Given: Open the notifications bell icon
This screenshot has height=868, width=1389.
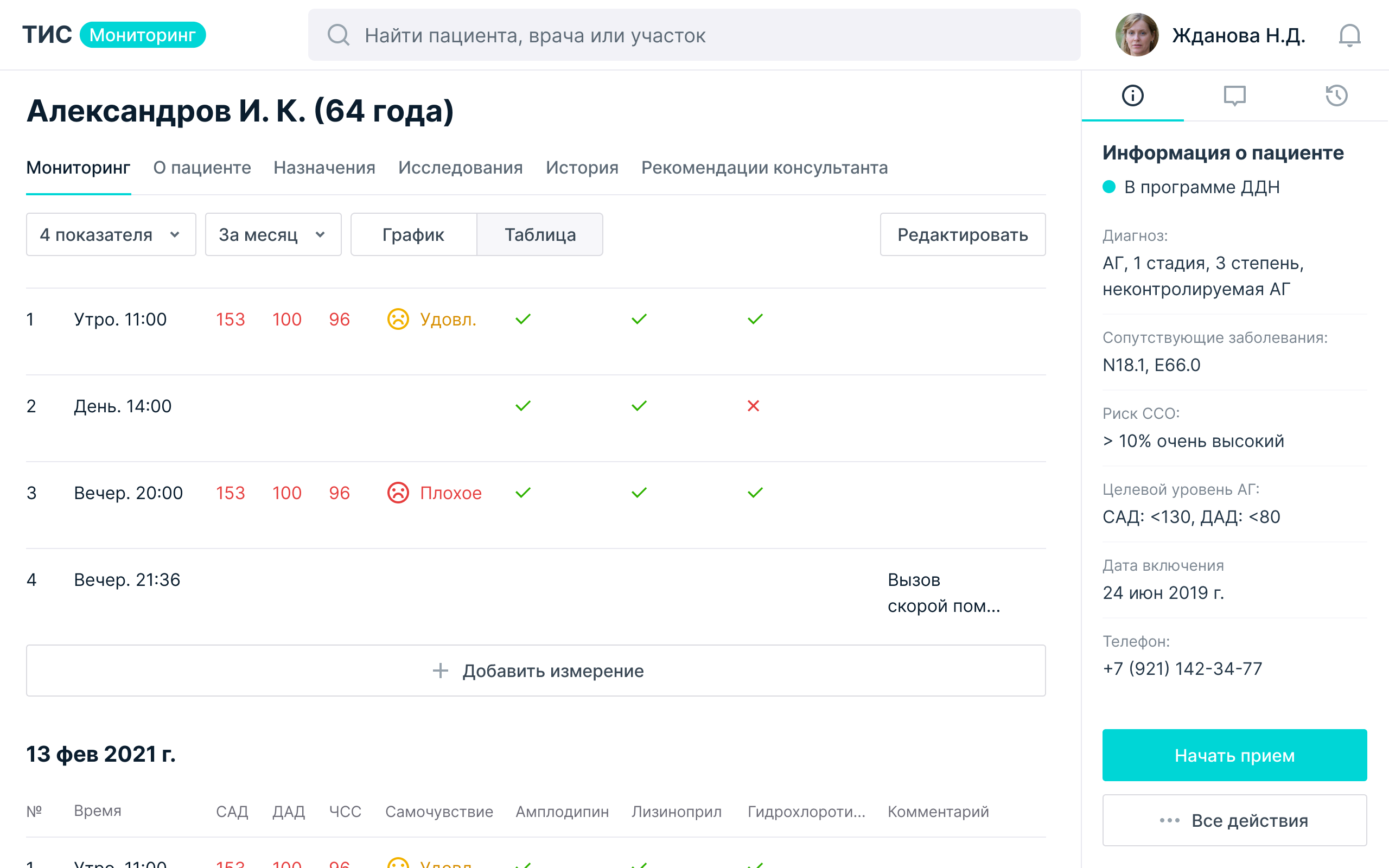Looking at the screenshot, I should coord(1349,36).
